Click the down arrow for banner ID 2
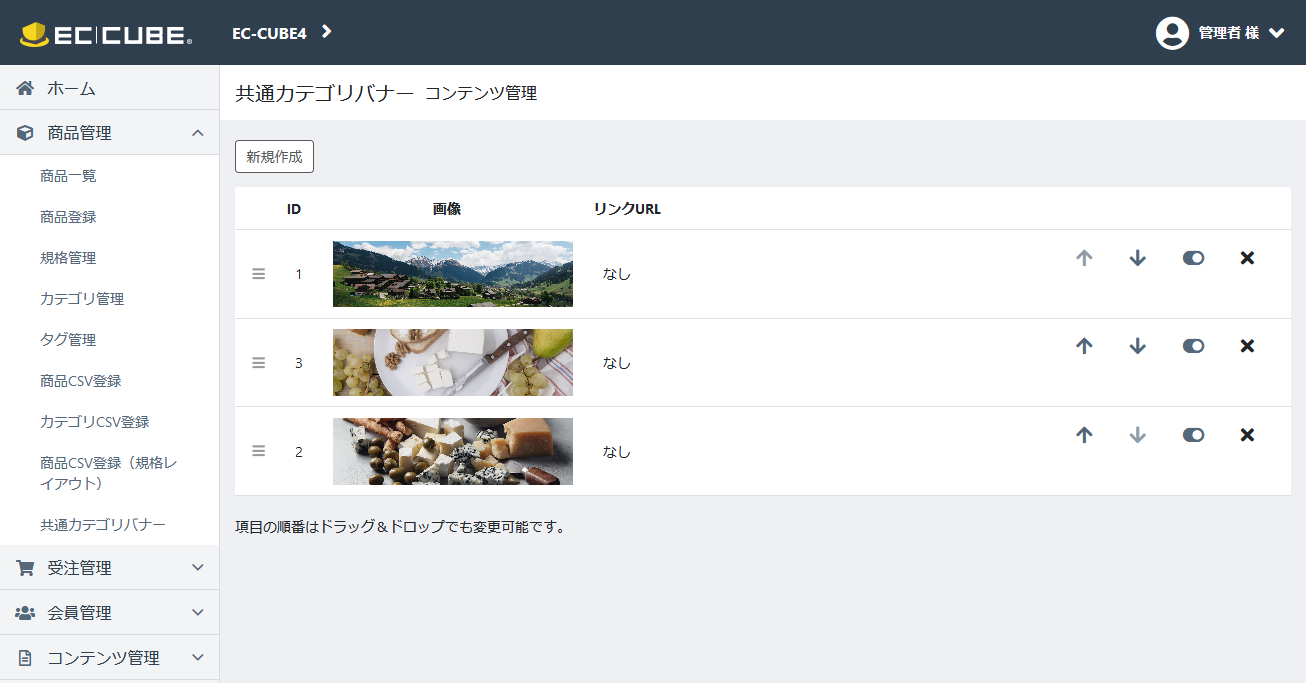Viewport: 1306px width, 683px height. pyautogui.click(x=1137, y=435)
